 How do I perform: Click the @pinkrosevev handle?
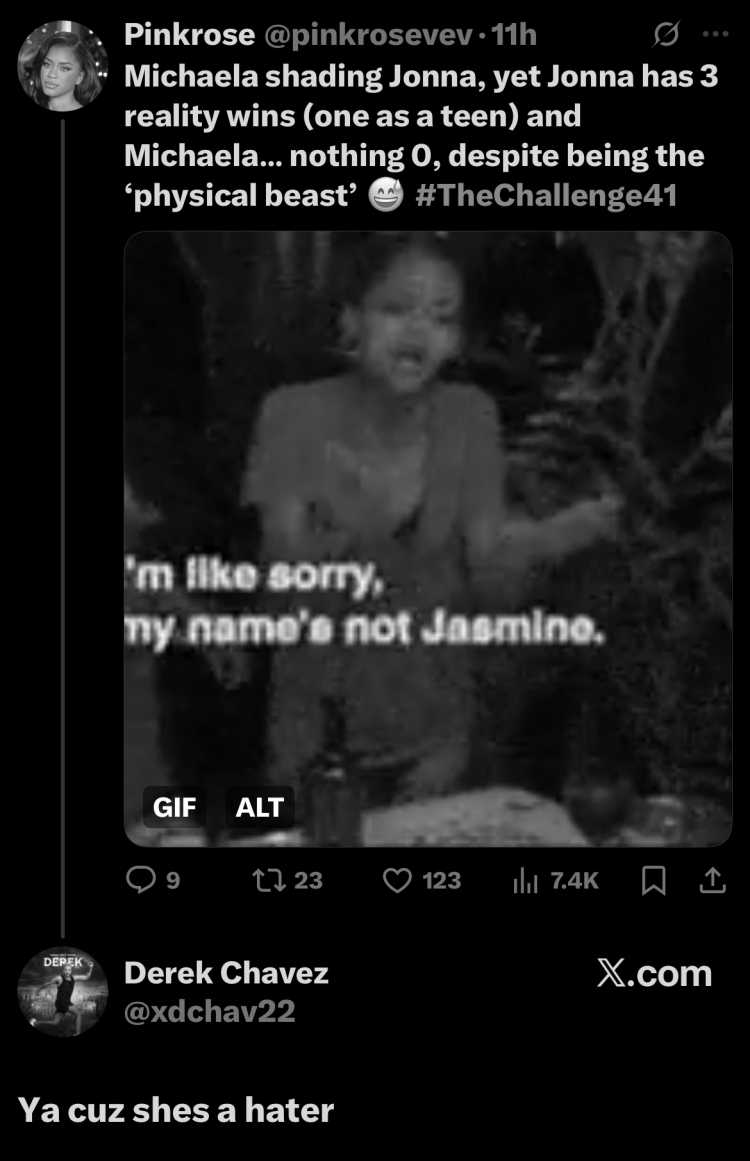click(368, 35)
